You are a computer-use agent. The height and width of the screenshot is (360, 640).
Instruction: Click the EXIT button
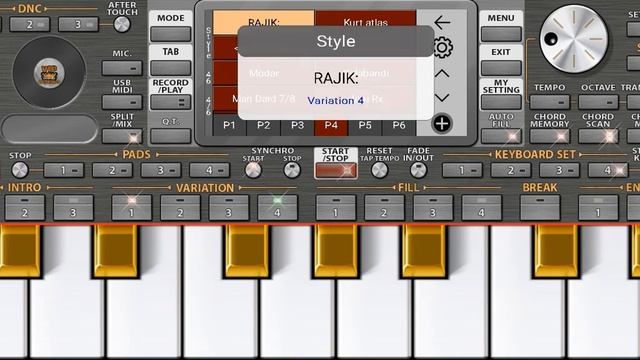[x=501, y=68]
